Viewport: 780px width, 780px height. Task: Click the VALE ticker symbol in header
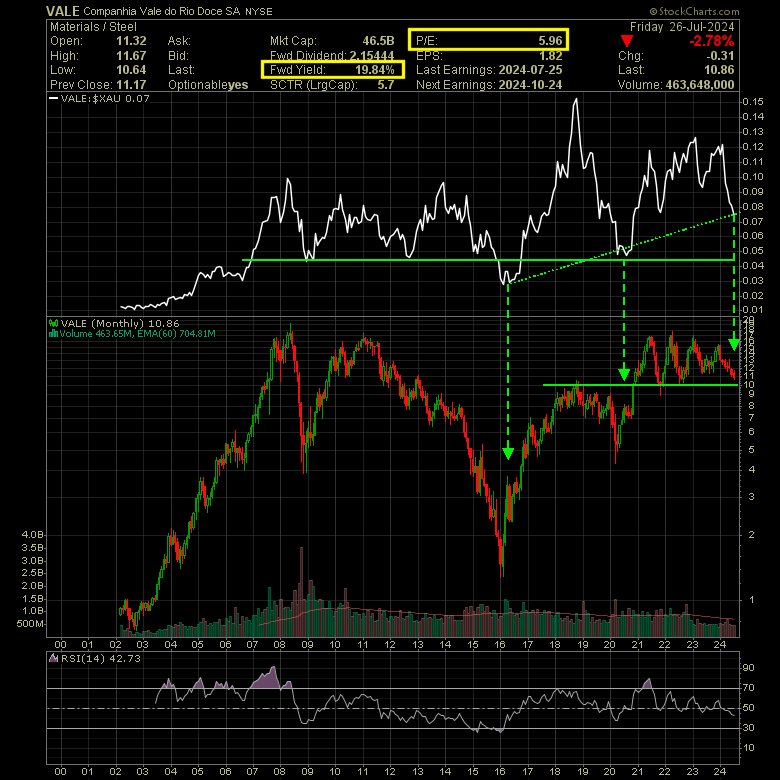click(x=63, y=11)
